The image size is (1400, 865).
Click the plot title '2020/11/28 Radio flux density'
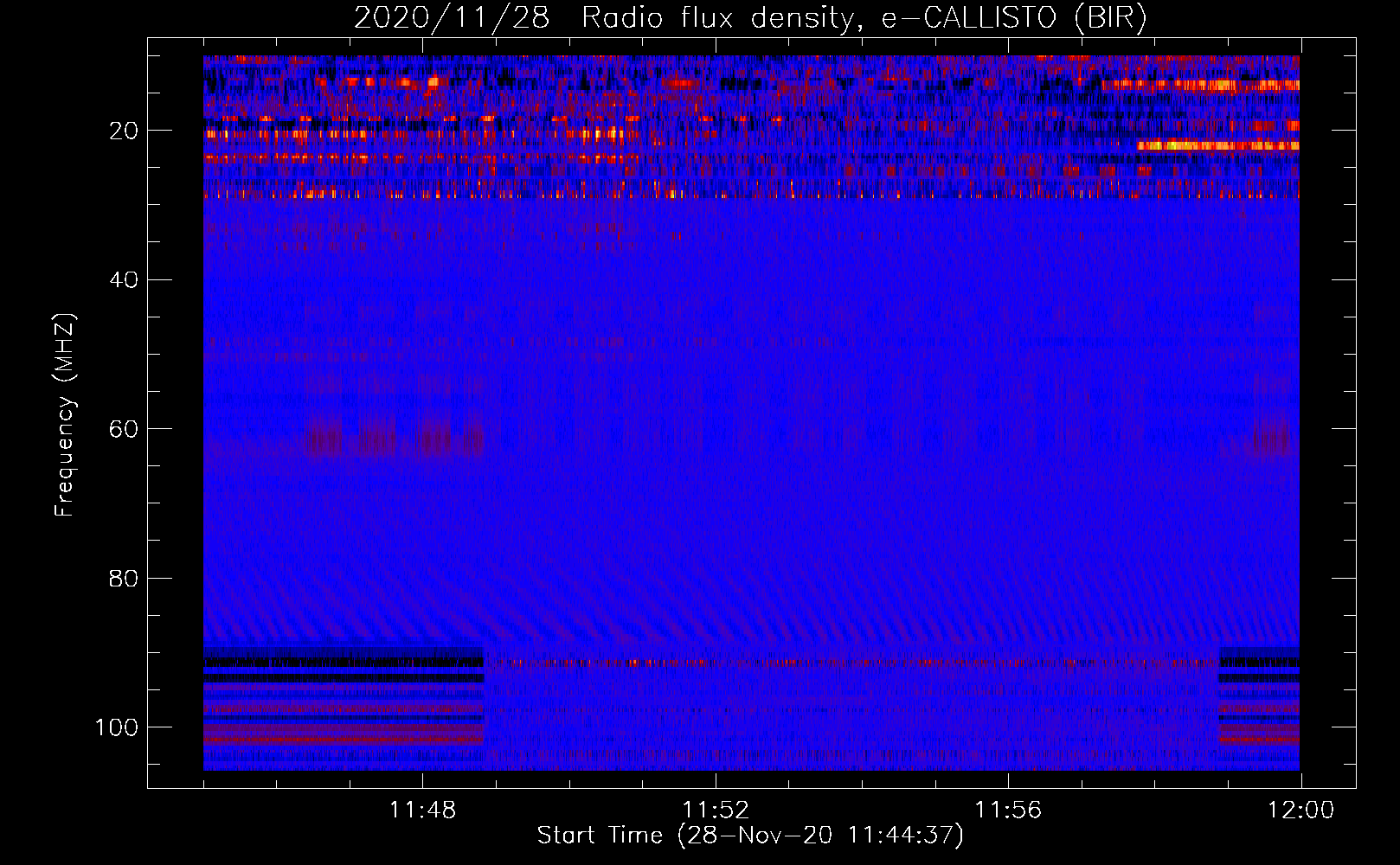(x=750, y=18)
